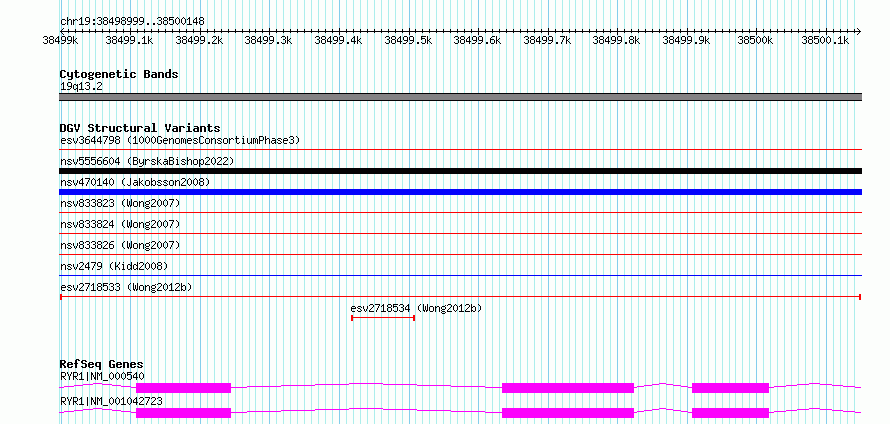Click ruler tick label 38499.7k
Viewport: 890px width, 424px height.
point(547,40)
